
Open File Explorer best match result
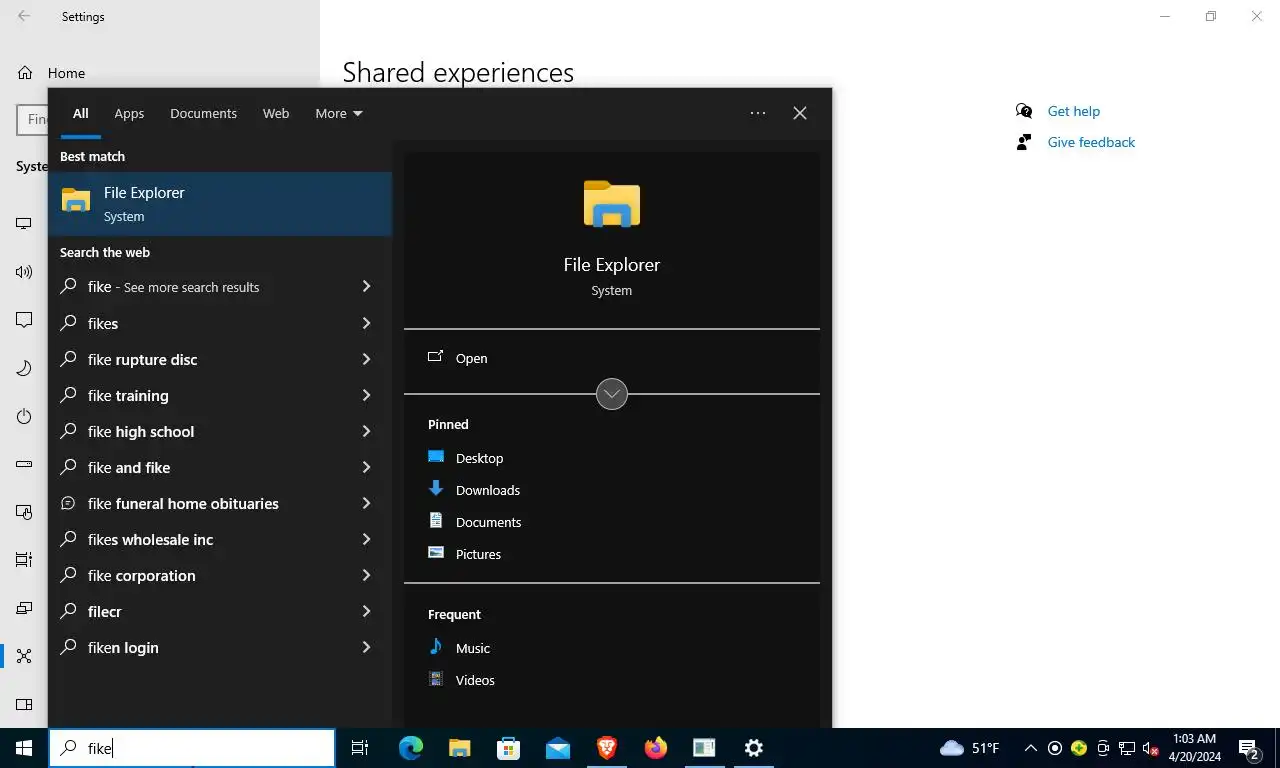[220, 204]
